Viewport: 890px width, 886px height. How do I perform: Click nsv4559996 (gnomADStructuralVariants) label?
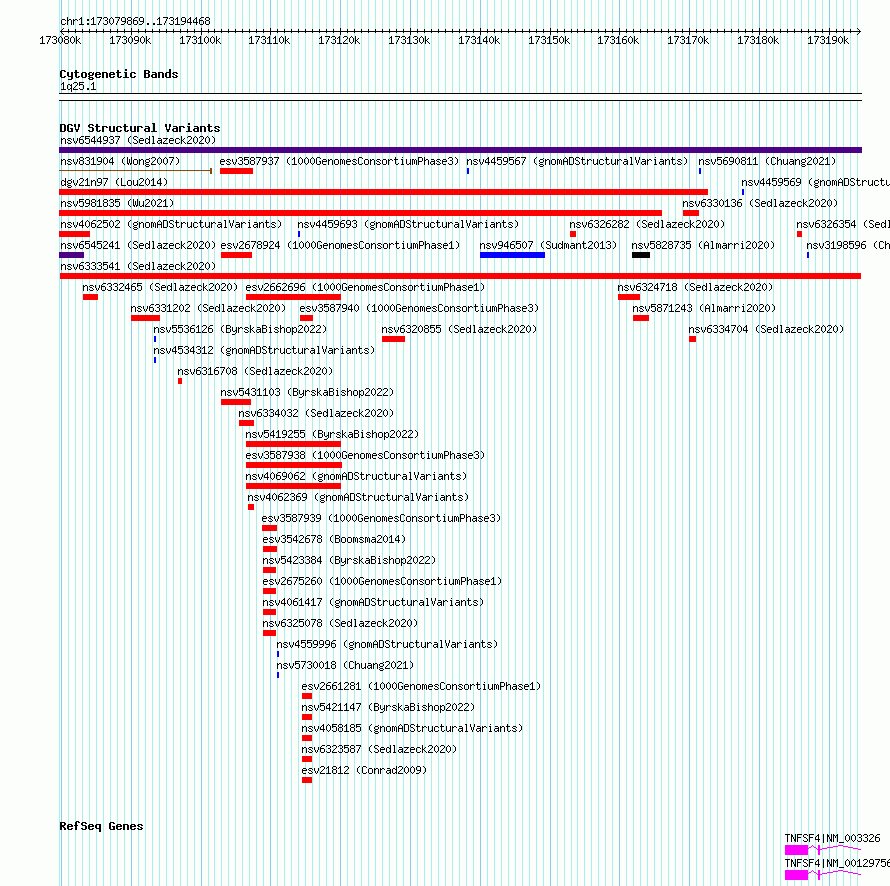click(x=387, y=644)
